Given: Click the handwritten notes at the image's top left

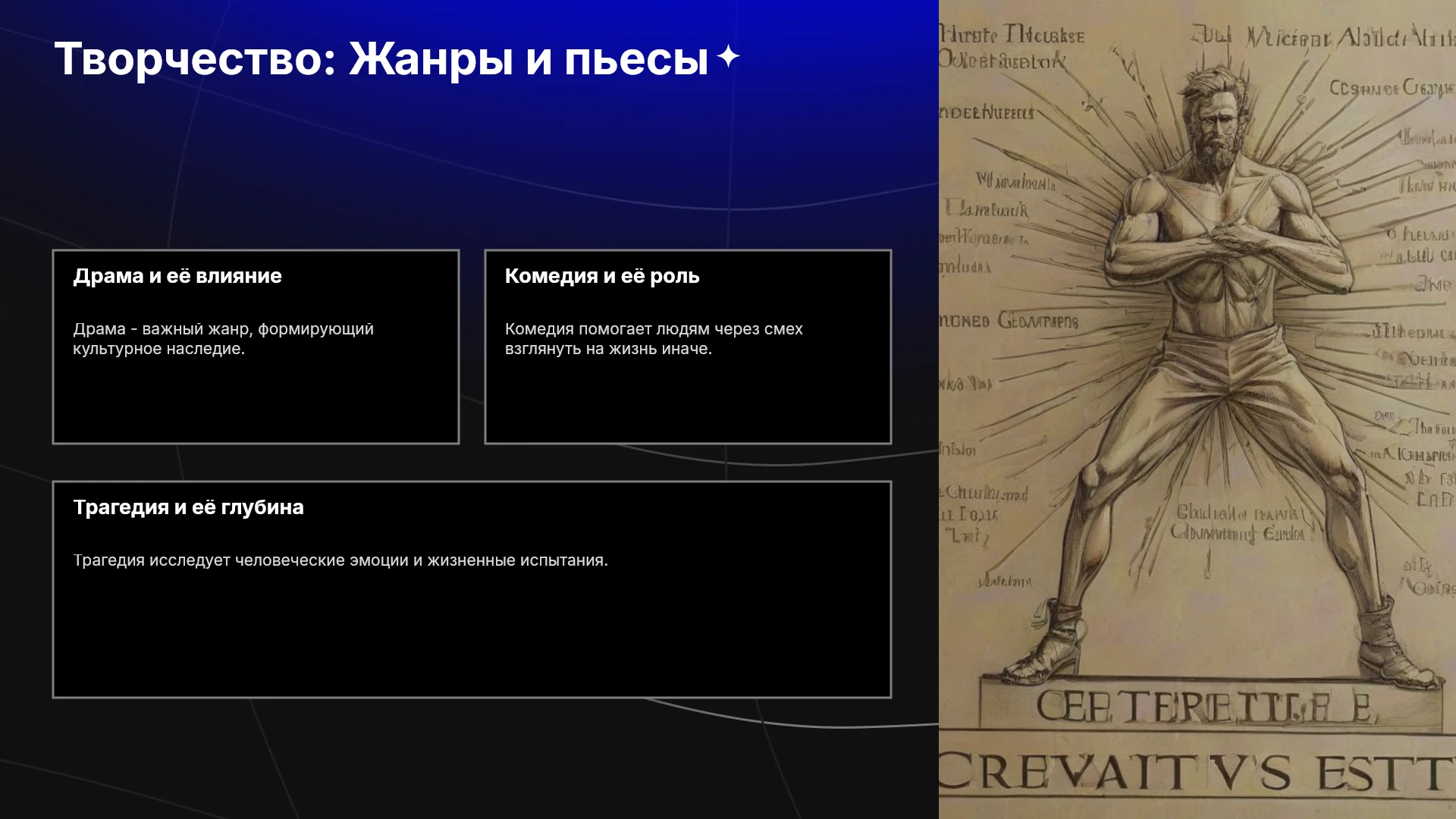Looking at the screenshot, I should pyautogui.click(x=1012, y=47).
